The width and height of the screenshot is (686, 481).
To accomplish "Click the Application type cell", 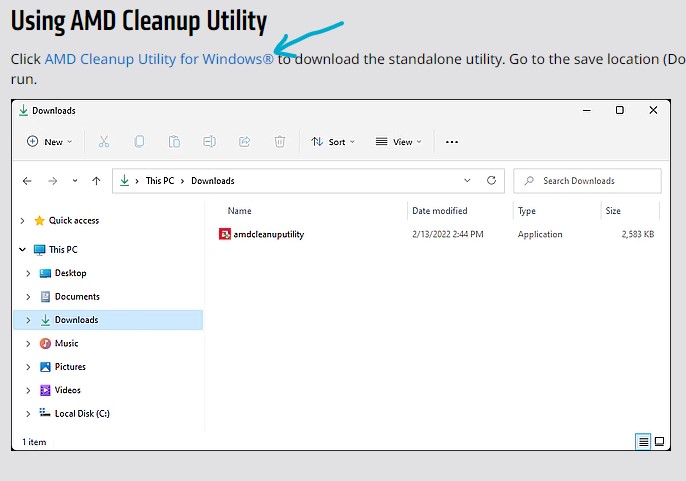I will 540,235.
